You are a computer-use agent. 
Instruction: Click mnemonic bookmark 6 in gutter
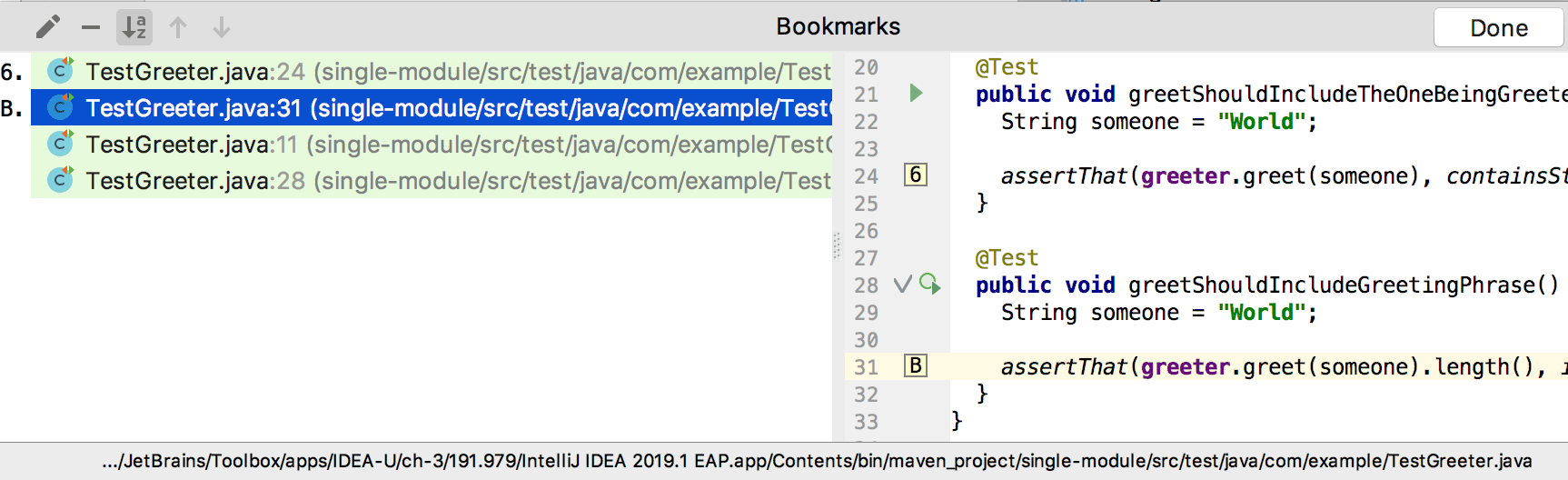pos(916,175)
